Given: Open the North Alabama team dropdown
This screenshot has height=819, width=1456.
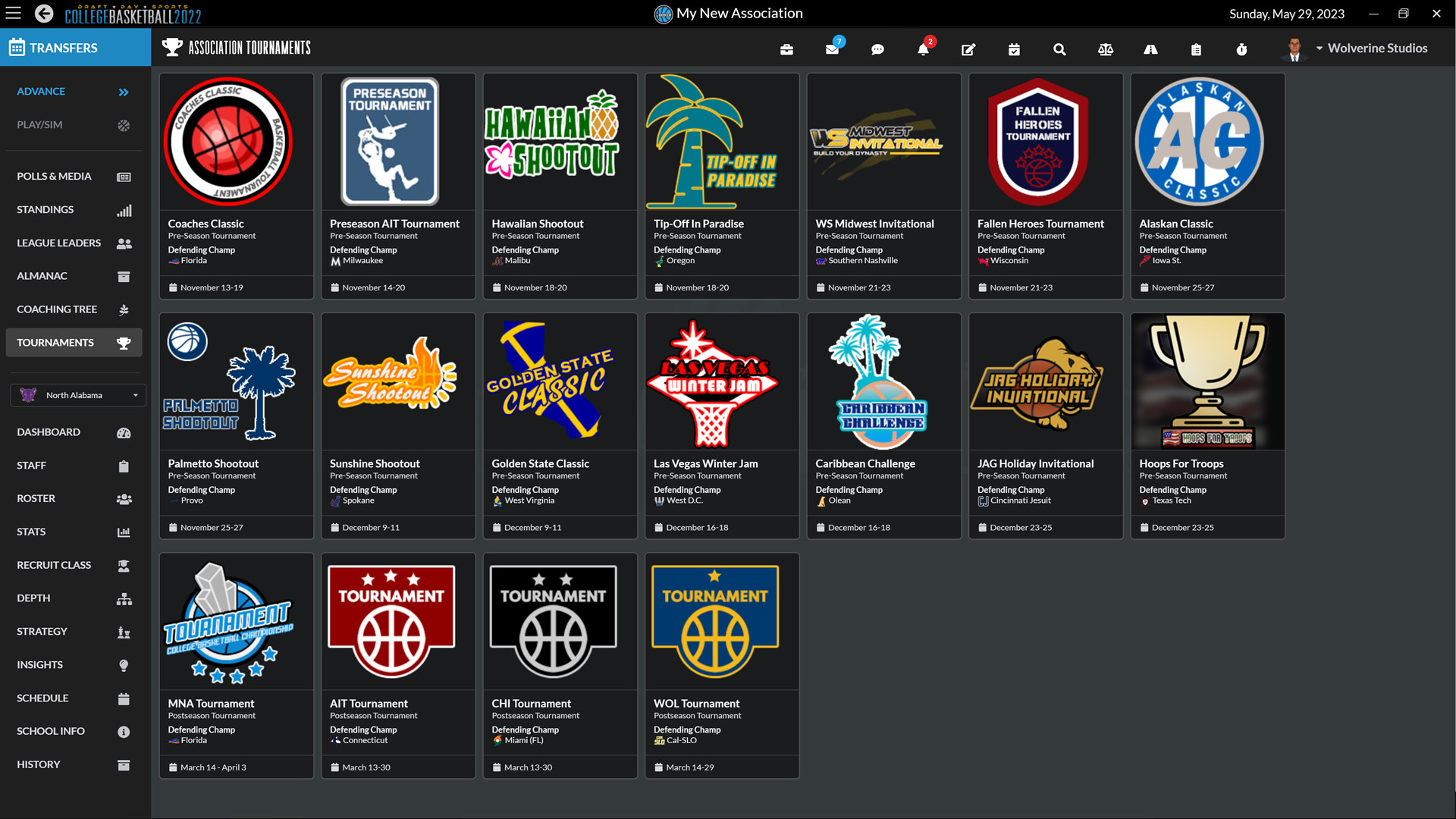Looking at the screenshot, I should (x=77, y=394).
